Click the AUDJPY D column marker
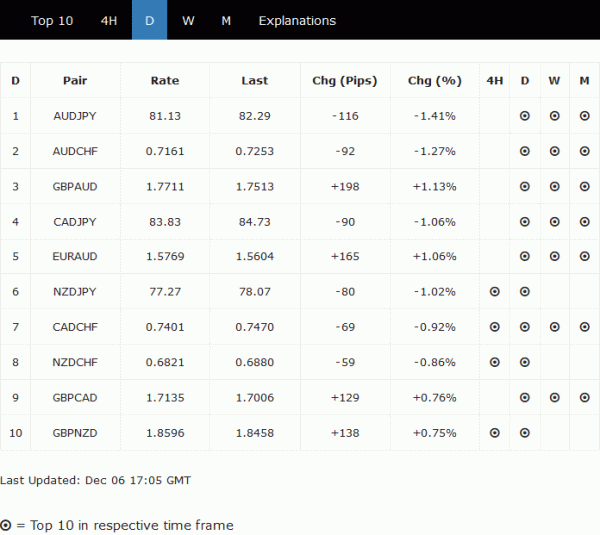 click(525, 116)
